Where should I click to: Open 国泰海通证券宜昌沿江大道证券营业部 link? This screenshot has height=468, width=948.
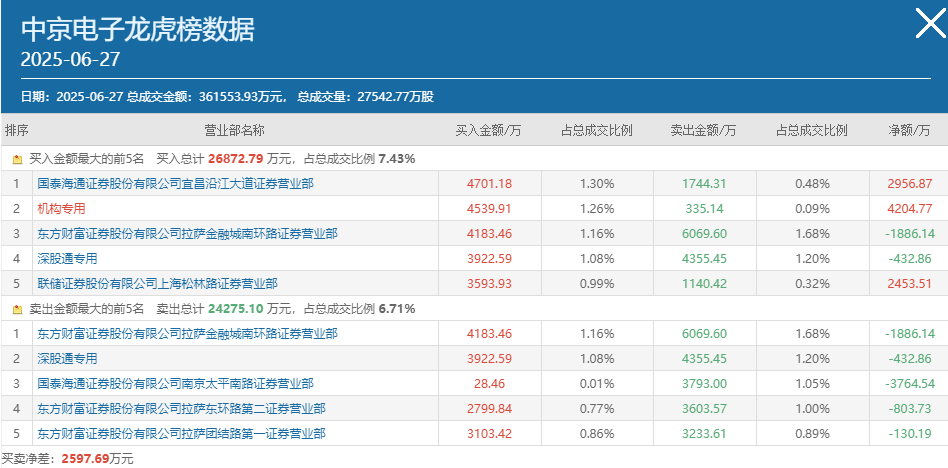(x=175, y=183)
